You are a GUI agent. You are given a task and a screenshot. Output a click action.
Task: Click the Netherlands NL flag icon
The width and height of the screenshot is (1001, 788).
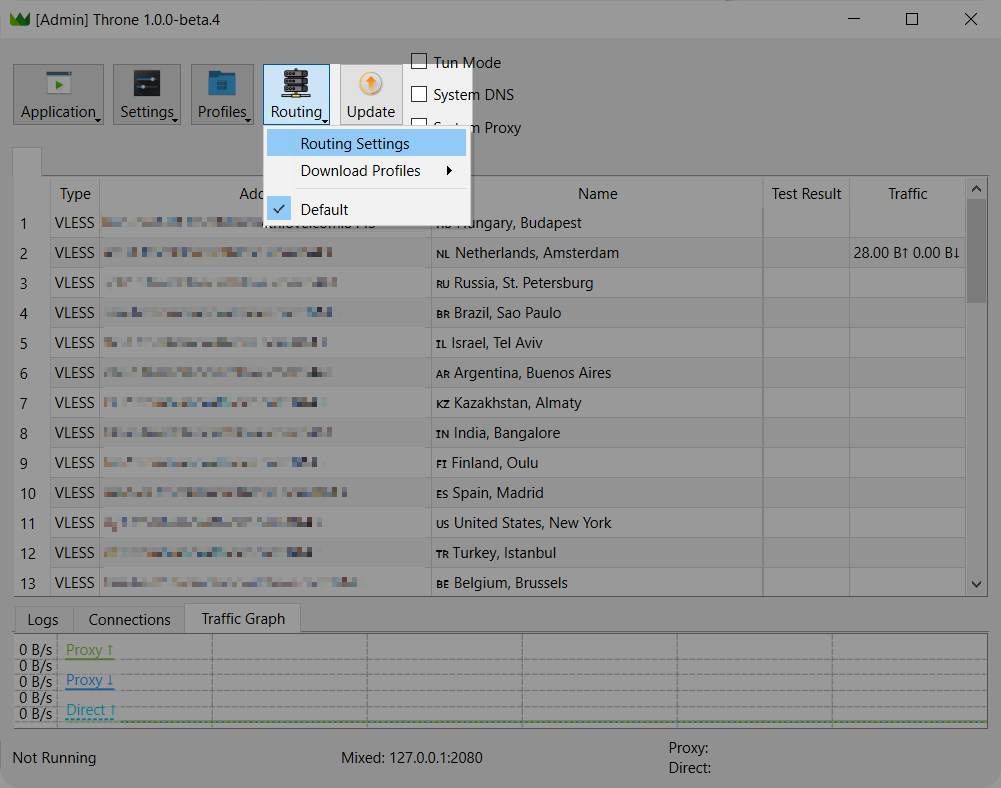[x=443, y=254]
